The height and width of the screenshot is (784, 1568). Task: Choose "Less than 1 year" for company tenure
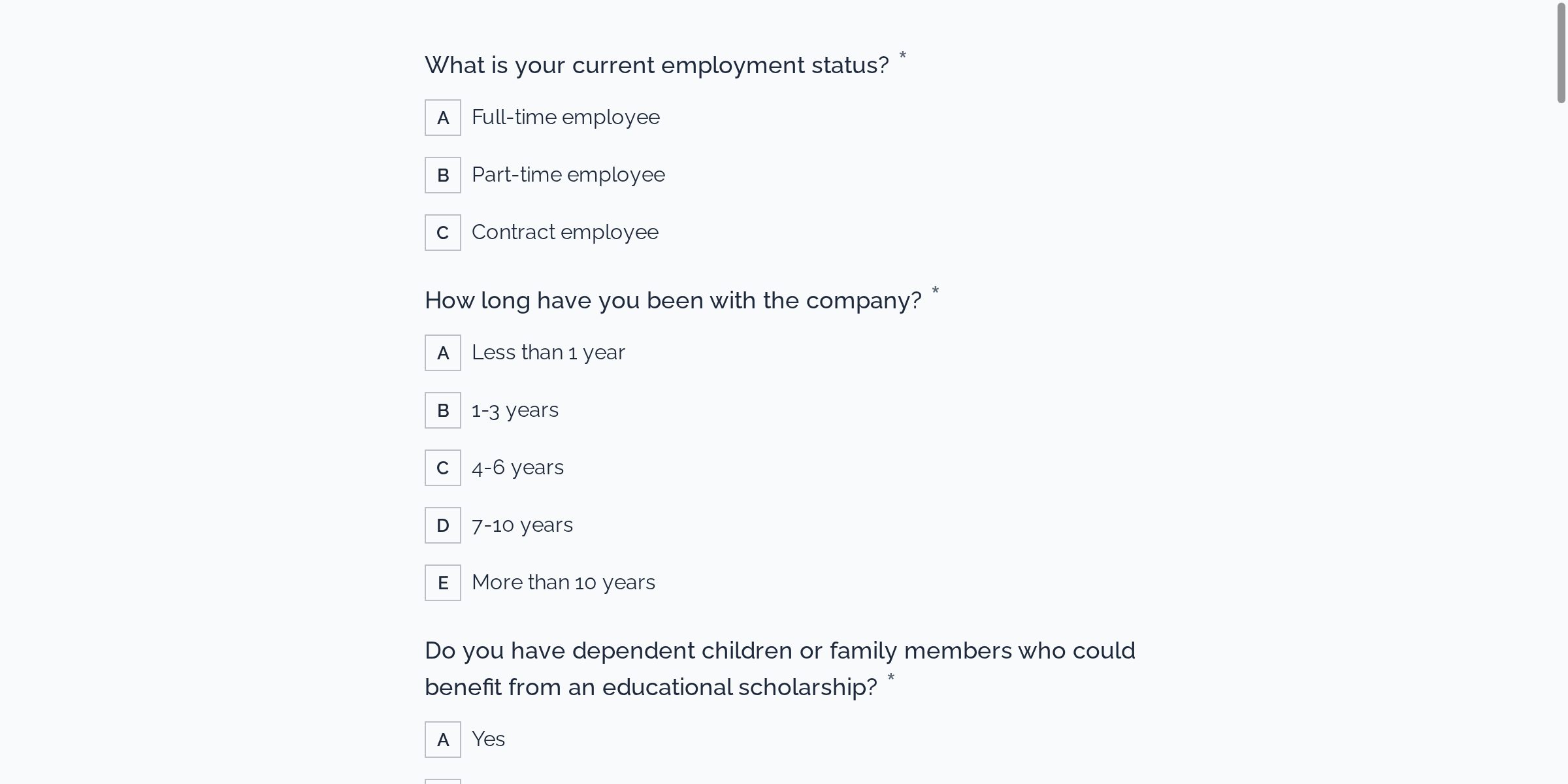click(x=548, y=352)
